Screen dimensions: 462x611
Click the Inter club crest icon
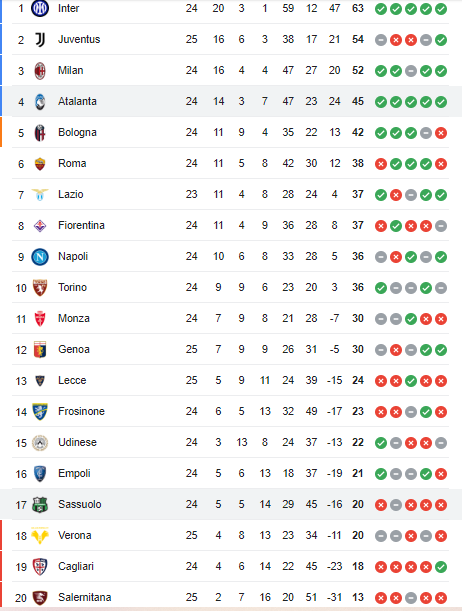pyautogui.click(x=40, y=8)
